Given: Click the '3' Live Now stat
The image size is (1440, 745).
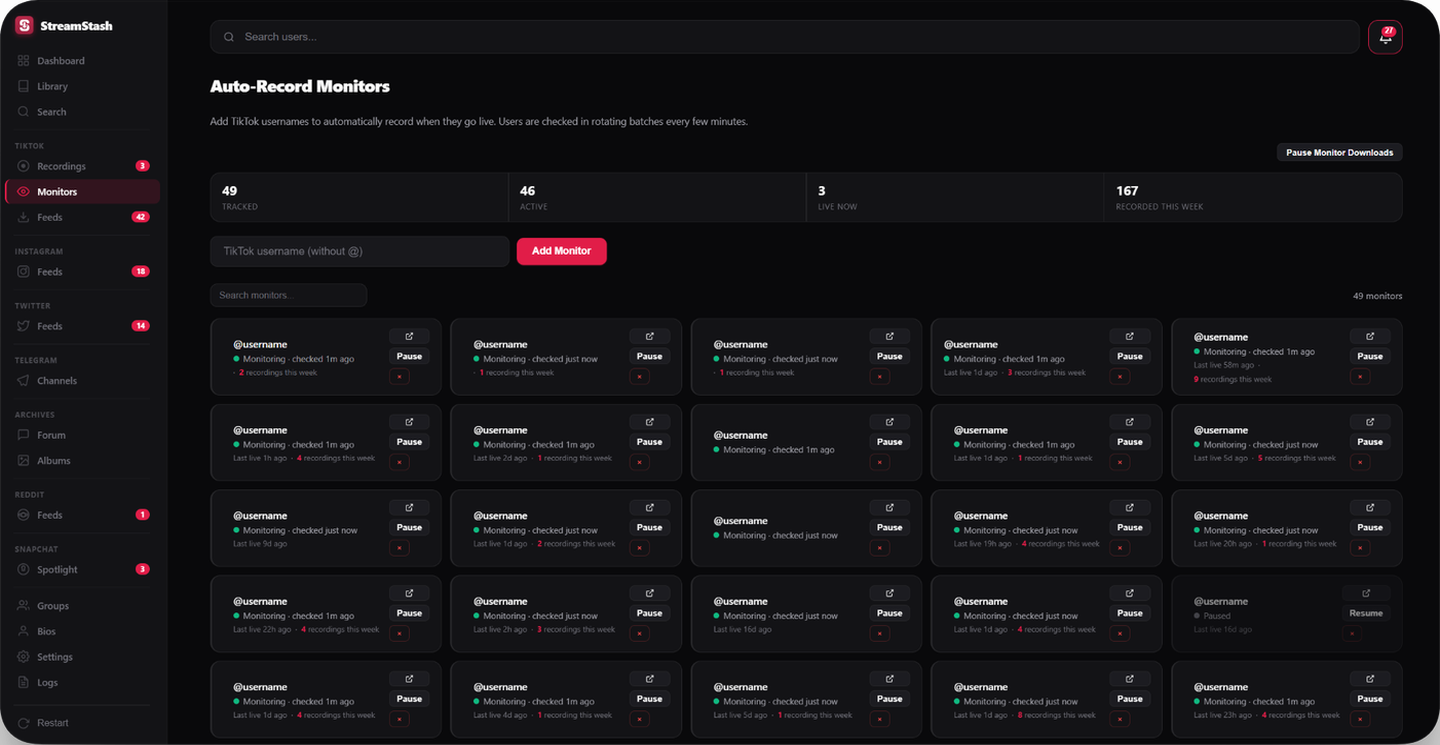Looking at the screenshot, I should coord(822,190).
